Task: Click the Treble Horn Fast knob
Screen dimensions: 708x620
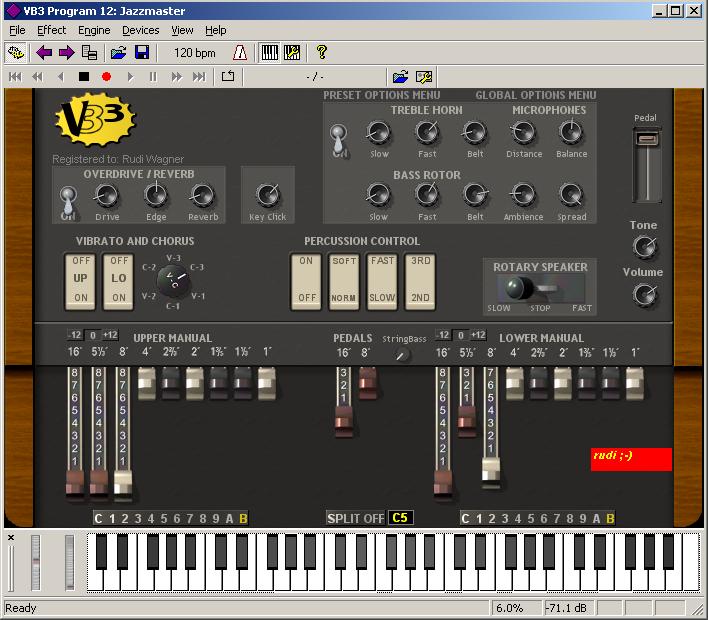Action: [427, 132]
